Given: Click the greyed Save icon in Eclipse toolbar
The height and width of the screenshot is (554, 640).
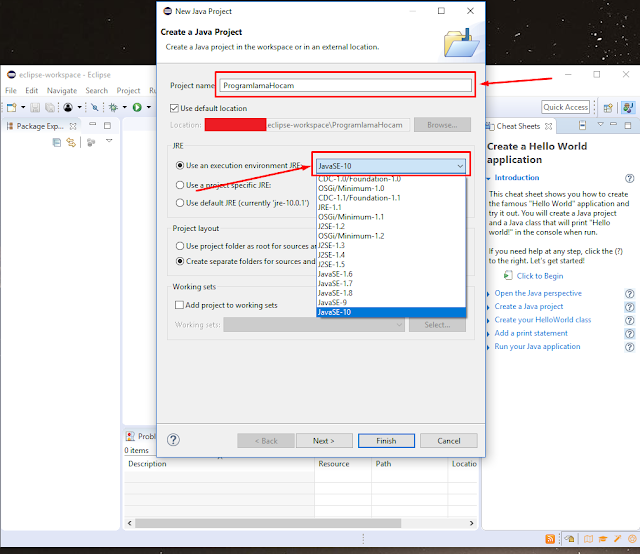Looking at the screenshot, I should [35, 107].
